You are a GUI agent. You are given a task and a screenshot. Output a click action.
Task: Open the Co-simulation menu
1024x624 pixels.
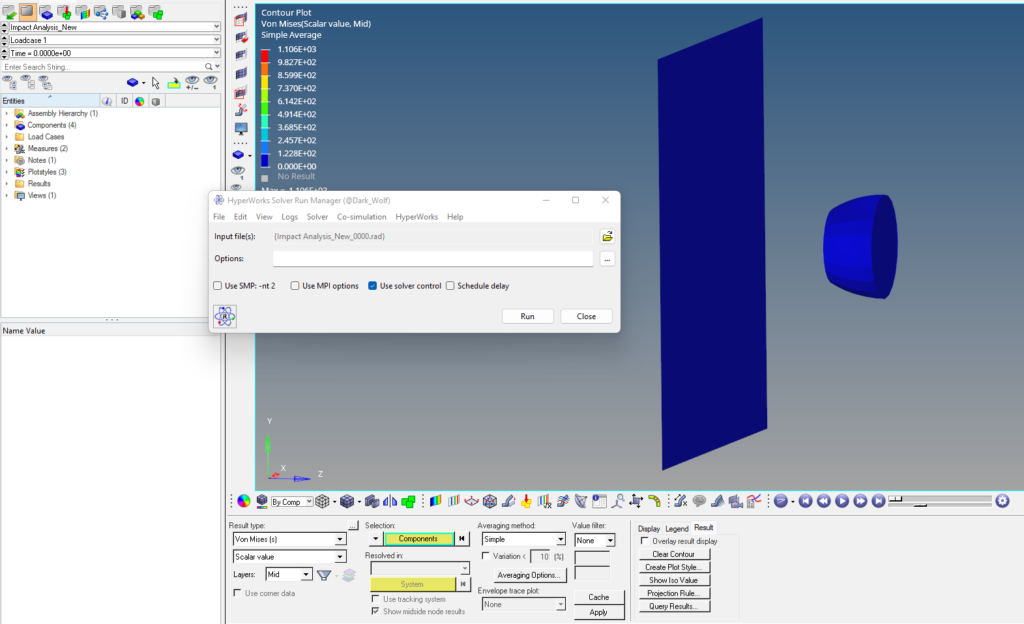tap(361, 217)
